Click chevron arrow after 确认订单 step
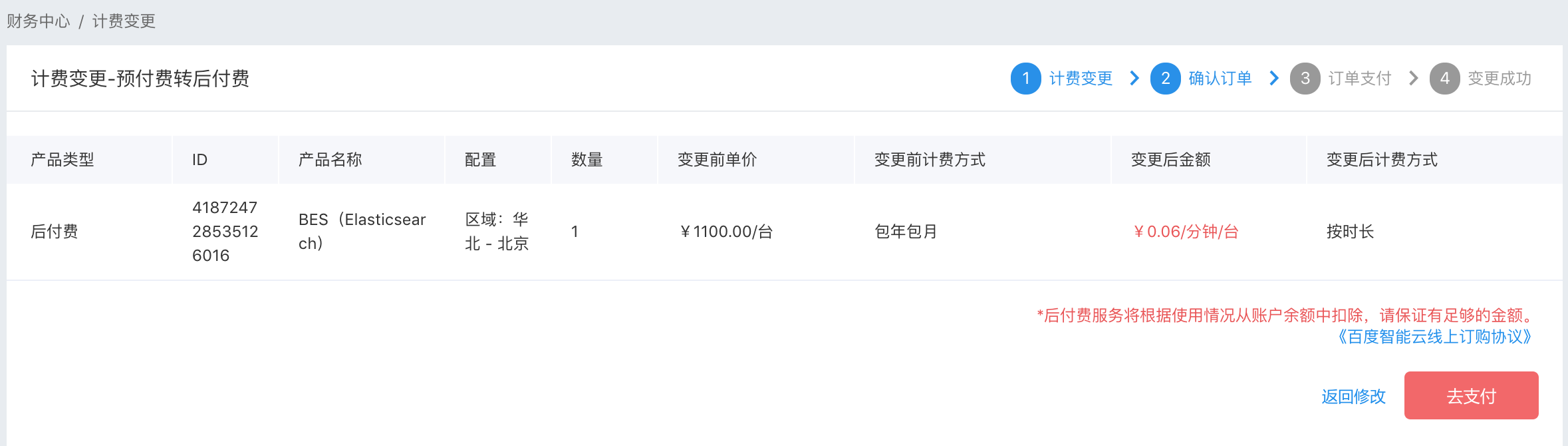The height and width of the screenshot is (446, 1568). [x=1274, y=79]
